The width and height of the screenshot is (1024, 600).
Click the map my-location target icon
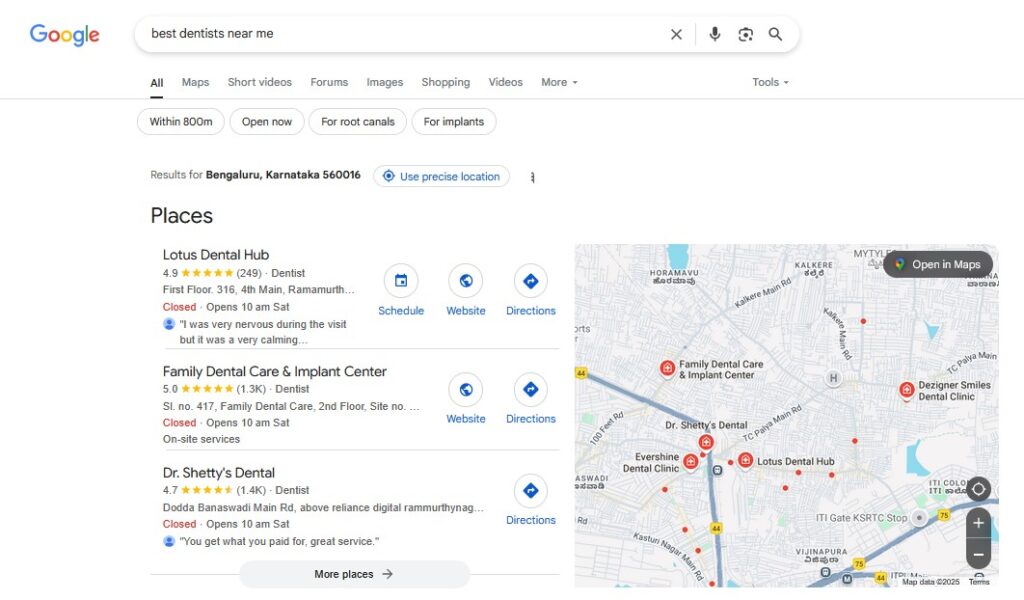click(978, 489)
